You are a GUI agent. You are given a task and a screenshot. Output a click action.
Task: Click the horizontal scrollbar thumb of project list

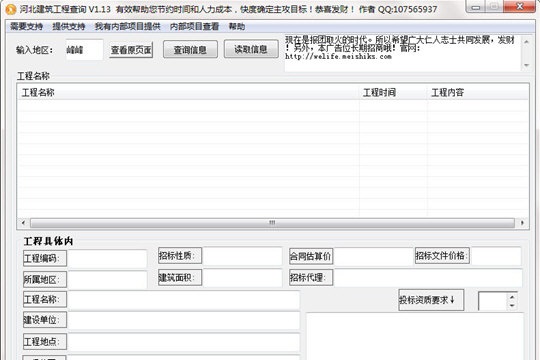[x=272, y=223]
